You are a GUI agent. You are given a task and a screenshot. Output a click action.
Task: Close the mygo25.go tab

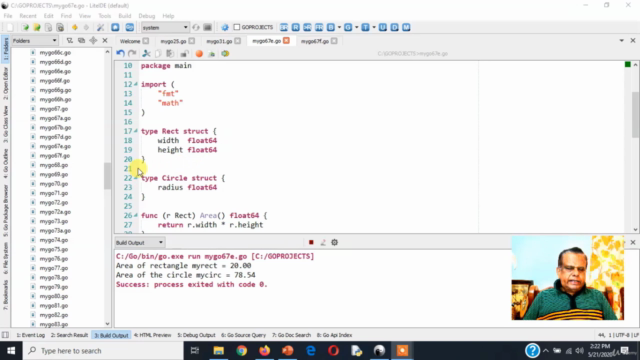tap(192, 41)
